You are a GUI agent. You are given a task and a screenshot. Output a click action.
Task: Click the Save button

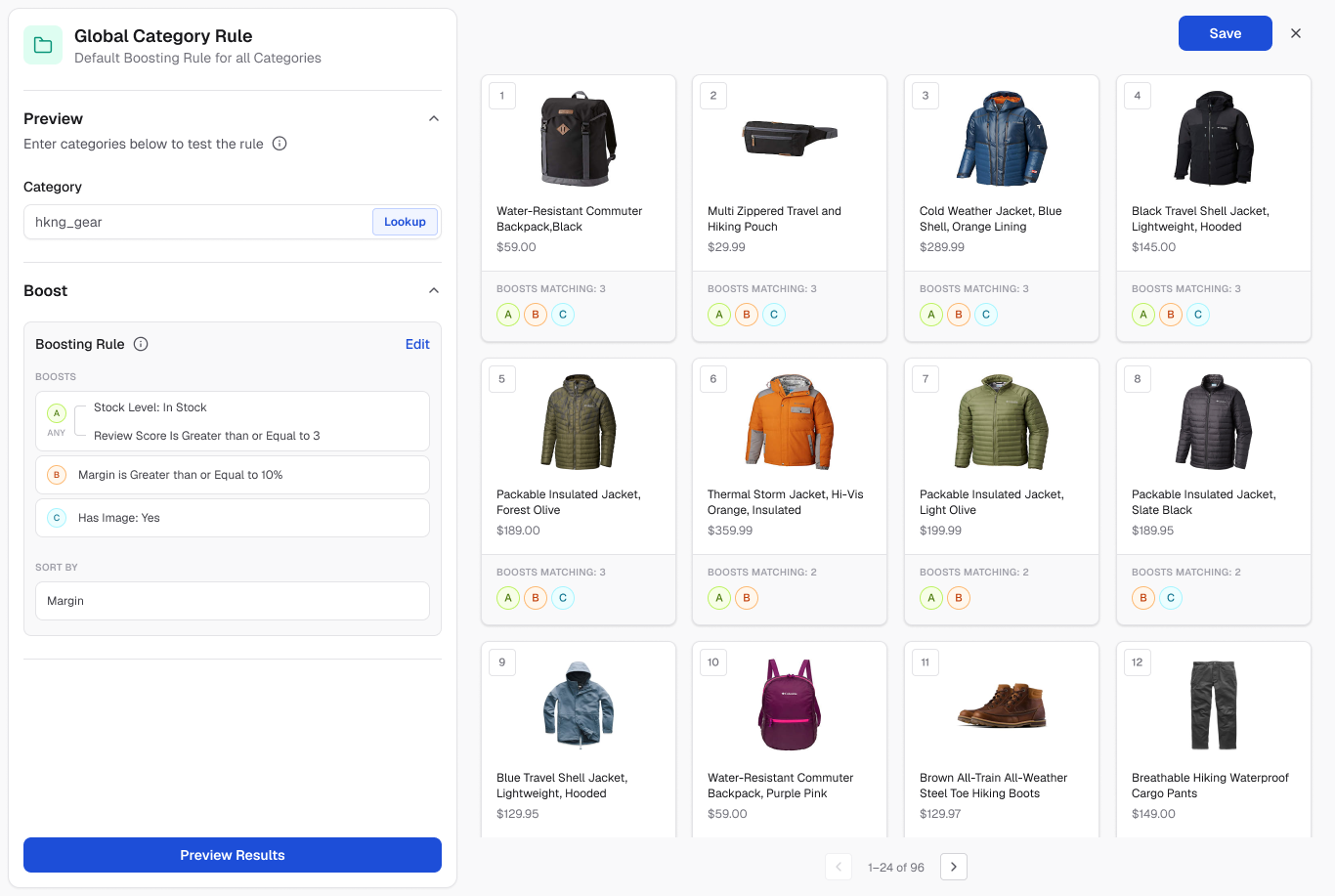[1226, 33]
